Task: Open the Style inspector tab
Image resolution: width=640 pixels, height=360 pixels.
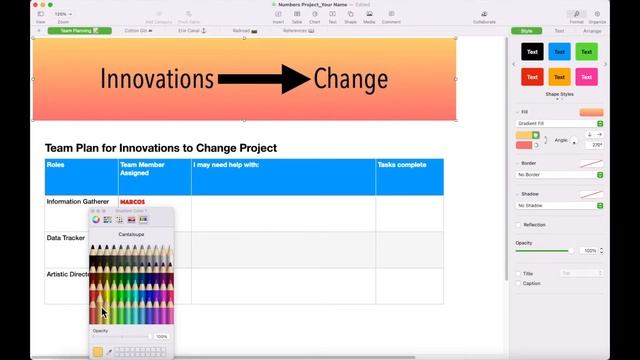Action: click(527, 31)
